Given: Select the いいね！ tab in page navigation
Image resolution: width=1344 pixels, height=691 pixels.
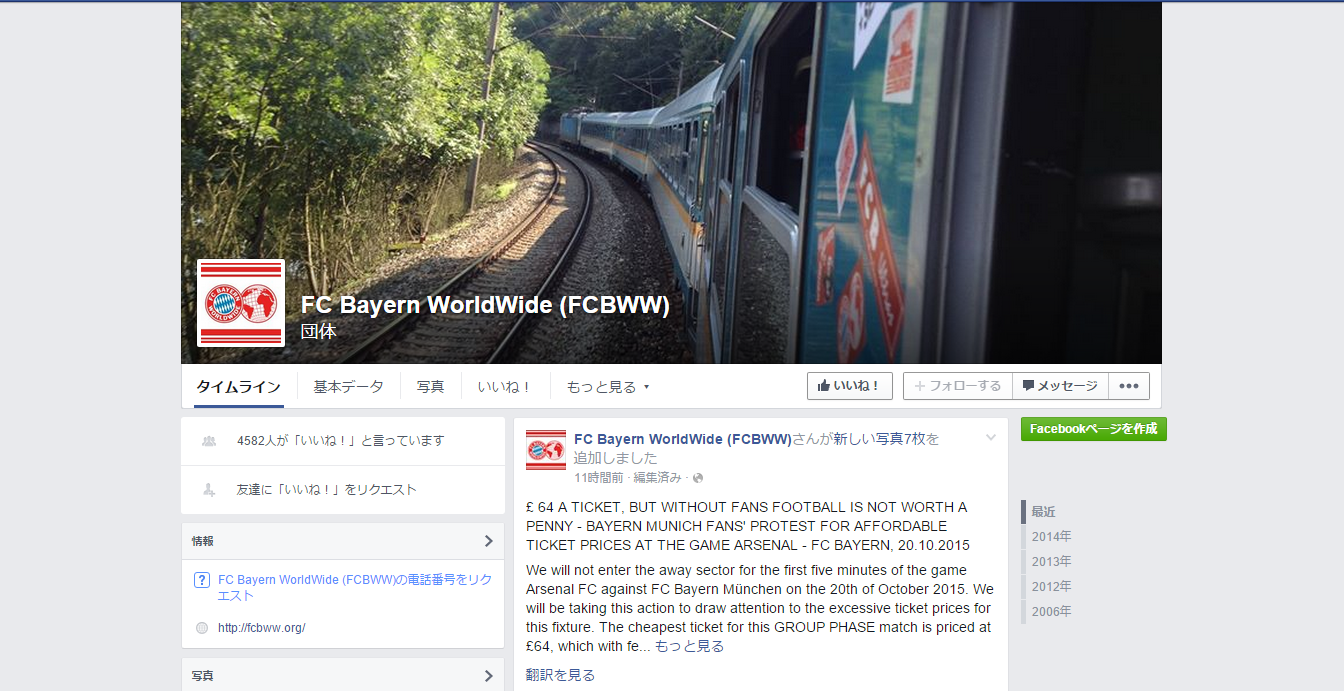Looking at the screenshot, I should 504,387.
